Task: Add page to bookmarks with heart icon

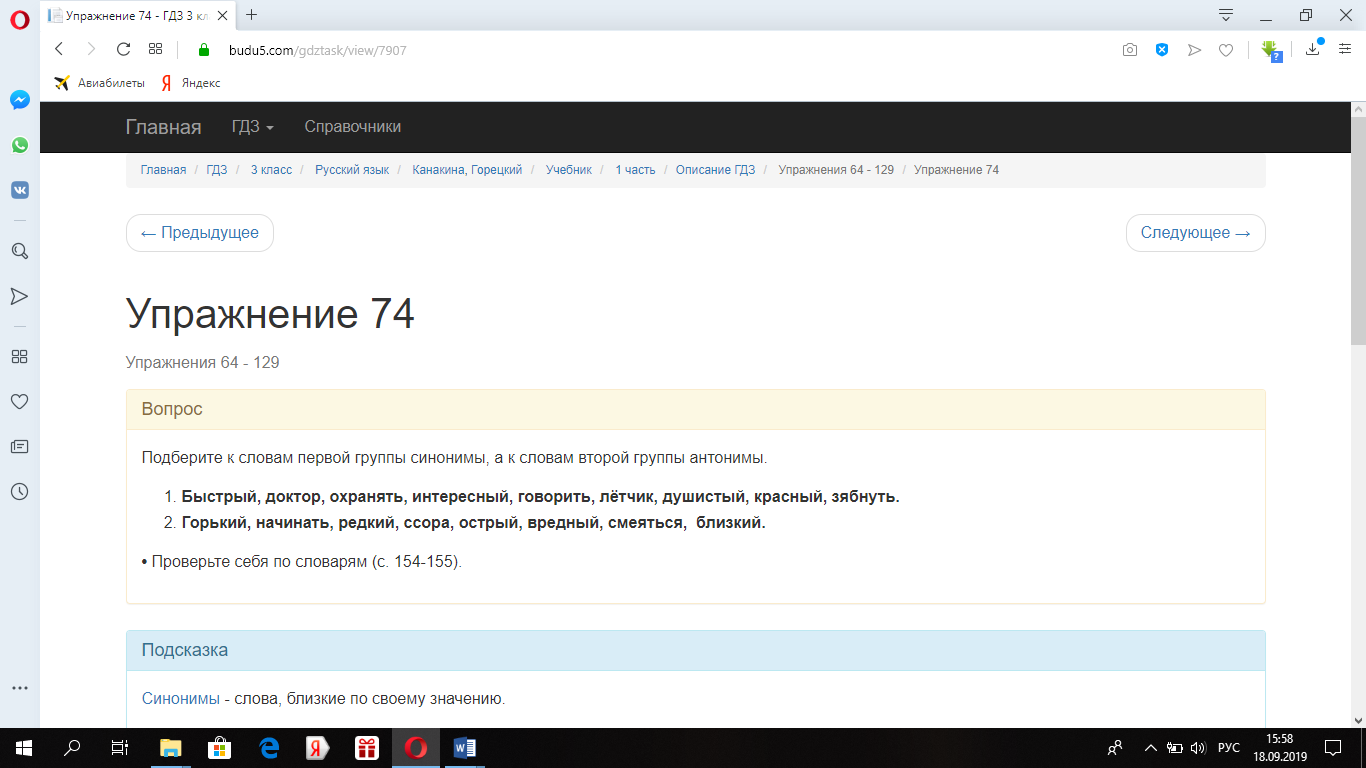Action: click(x=1226, y=49)
